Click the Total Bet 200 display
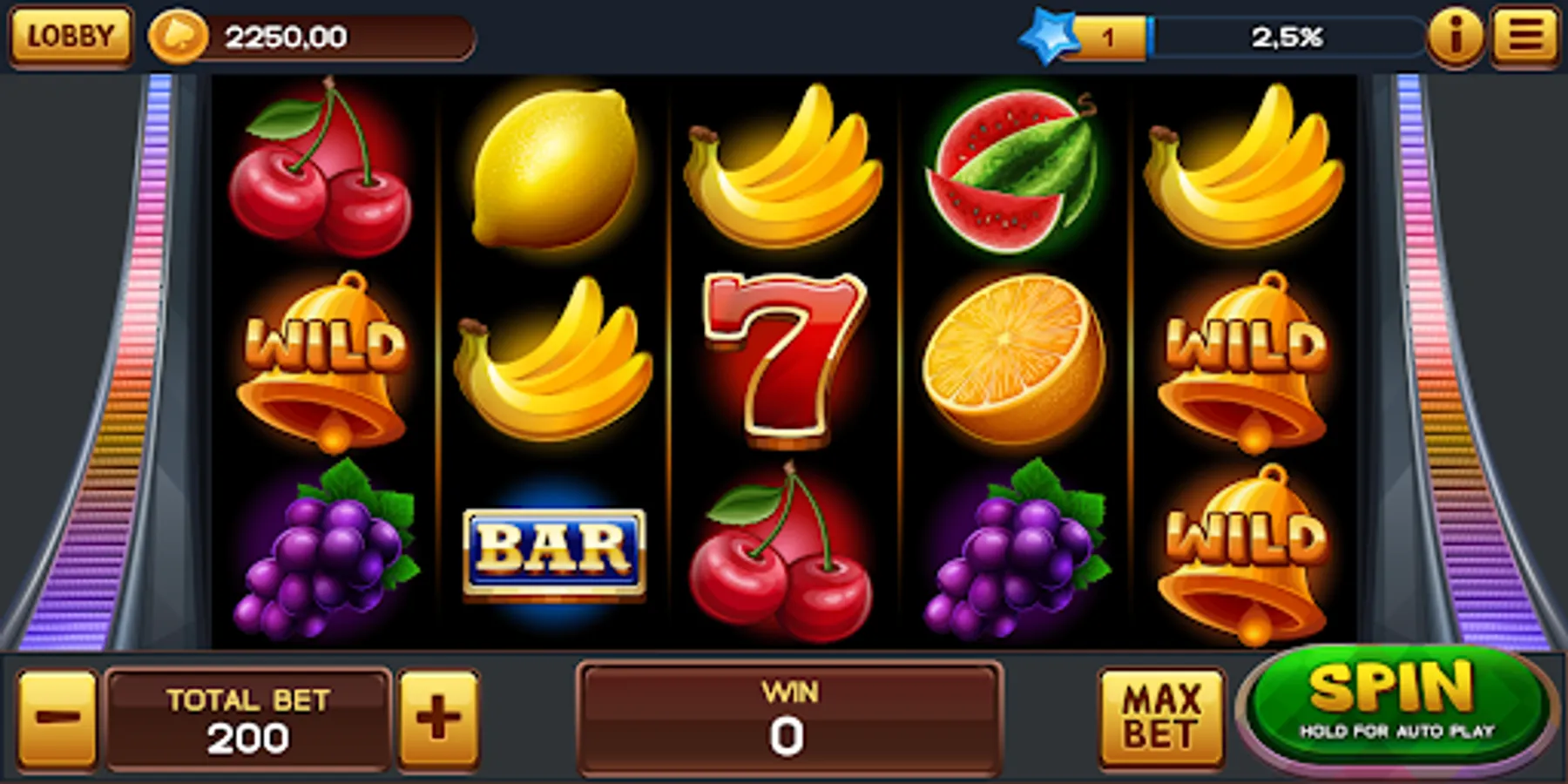 coord(247,720)
